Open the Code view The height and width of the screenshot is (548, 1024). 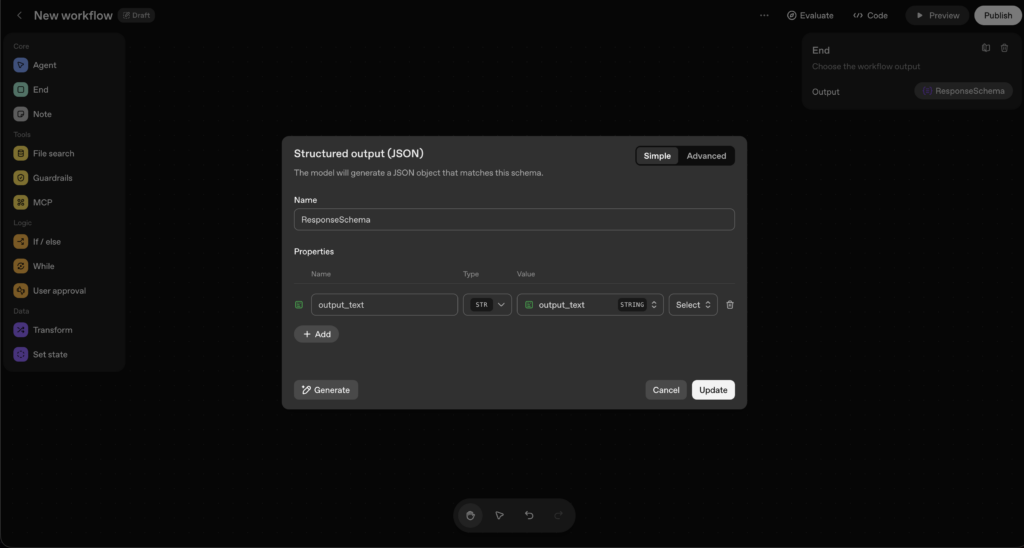(x=870, y=16)
